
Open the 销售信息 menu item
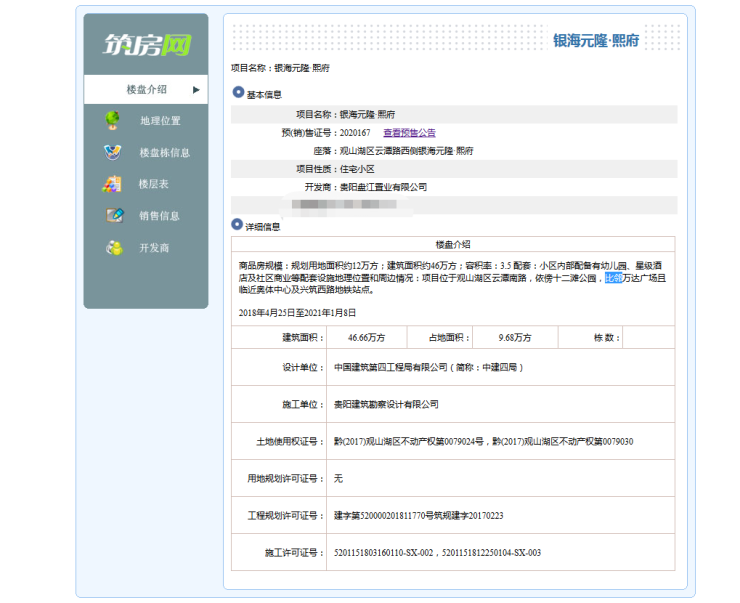[159, 216]
